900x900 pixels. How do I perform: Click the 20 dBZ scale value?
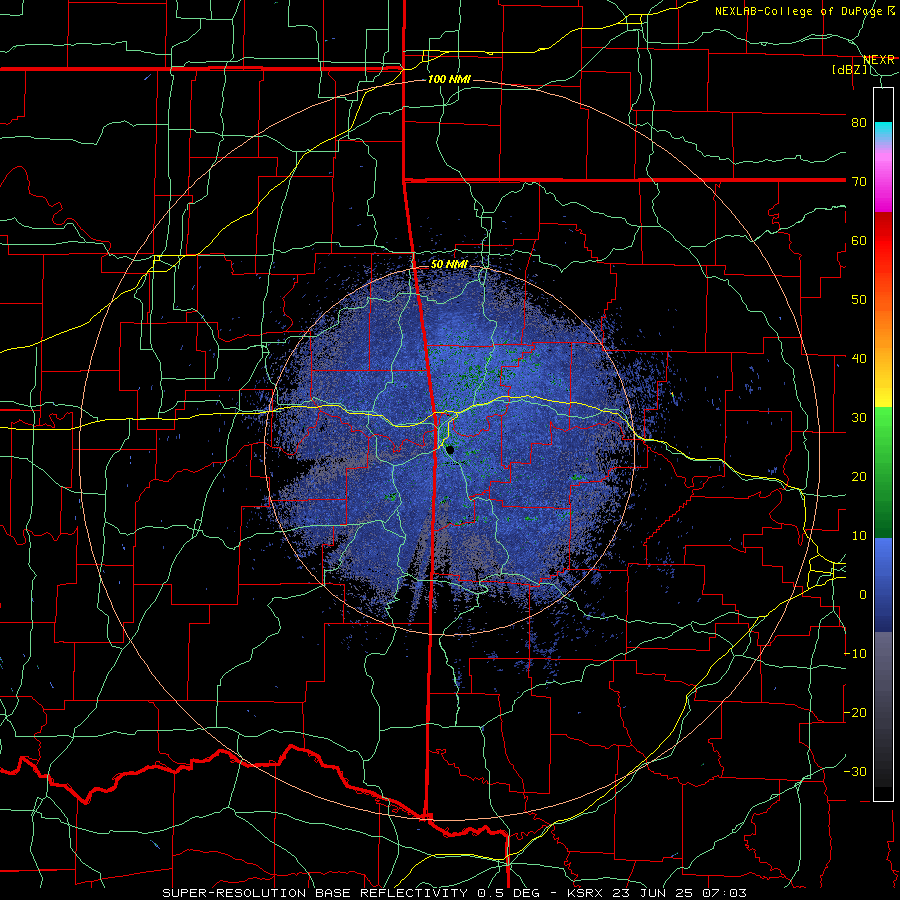(x=859, y=476)
